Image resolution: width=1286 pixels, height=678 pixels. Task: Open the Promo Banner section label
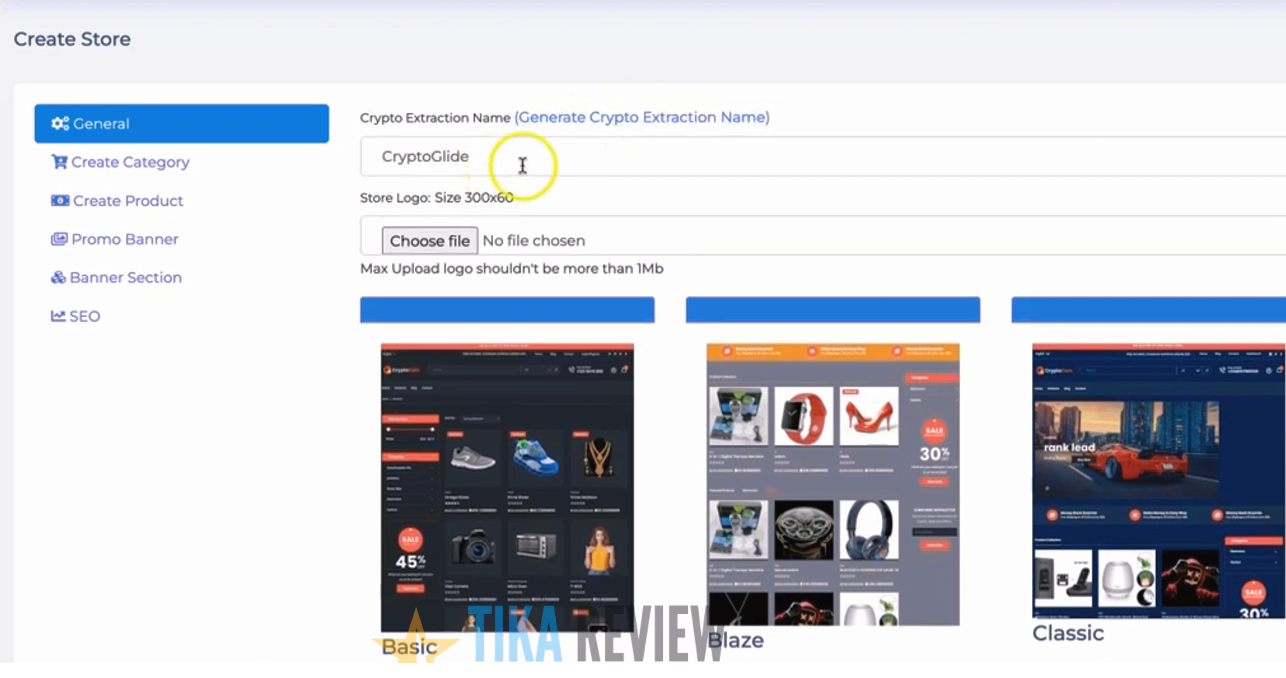point(125,239)
